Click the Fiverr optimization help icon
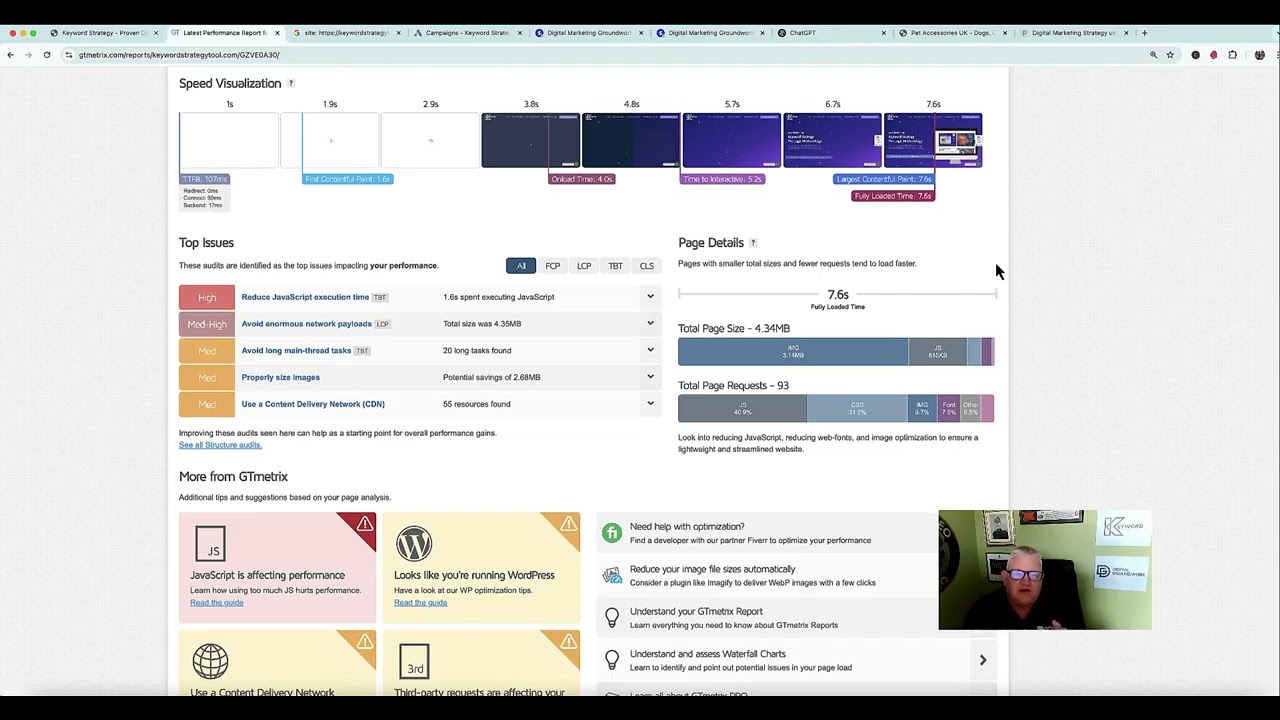Screen dimensions: 1280x720 pyautogui.click(x=611, y=533)
